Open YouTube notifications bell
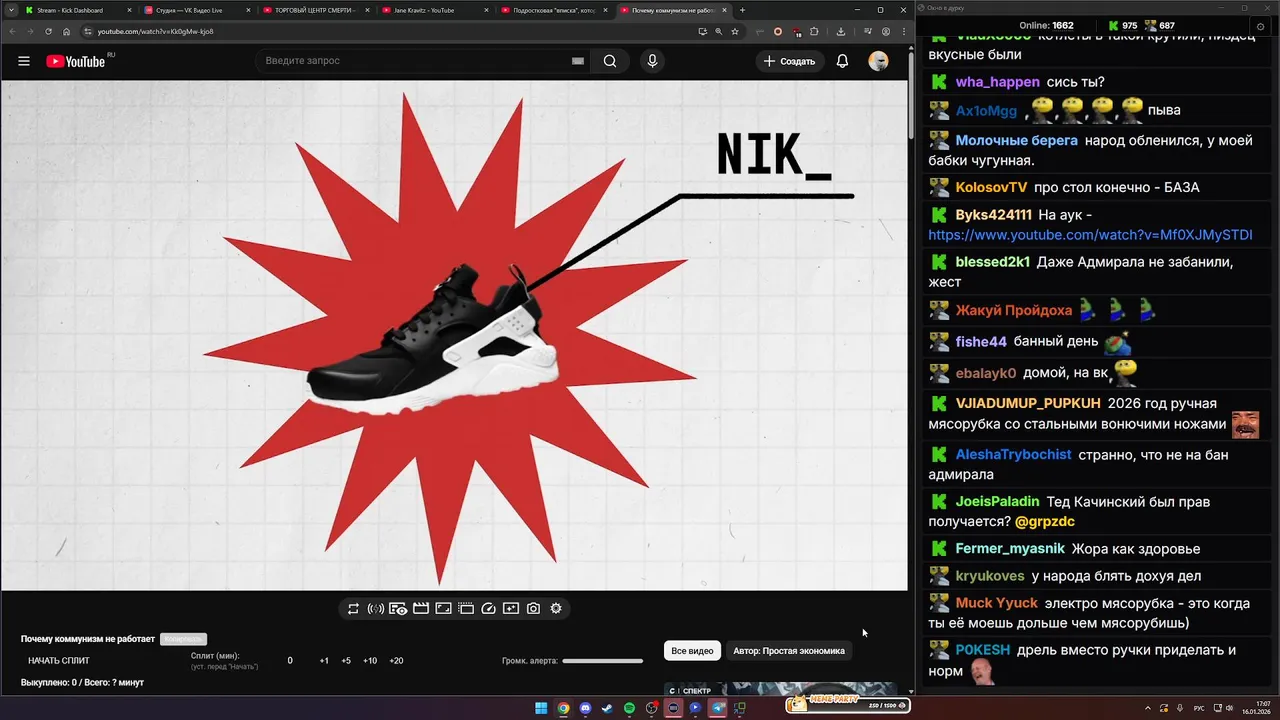This screenshot has height=720, width=1280. pyautogui.click(x=842, y=61)
